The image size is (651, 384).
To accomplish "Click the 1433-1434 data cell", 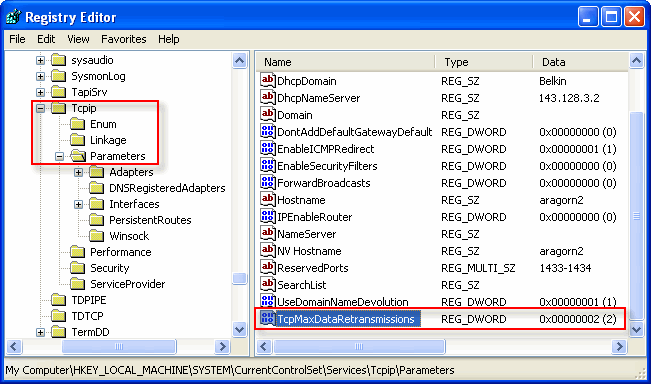I will tap(565, 268).
